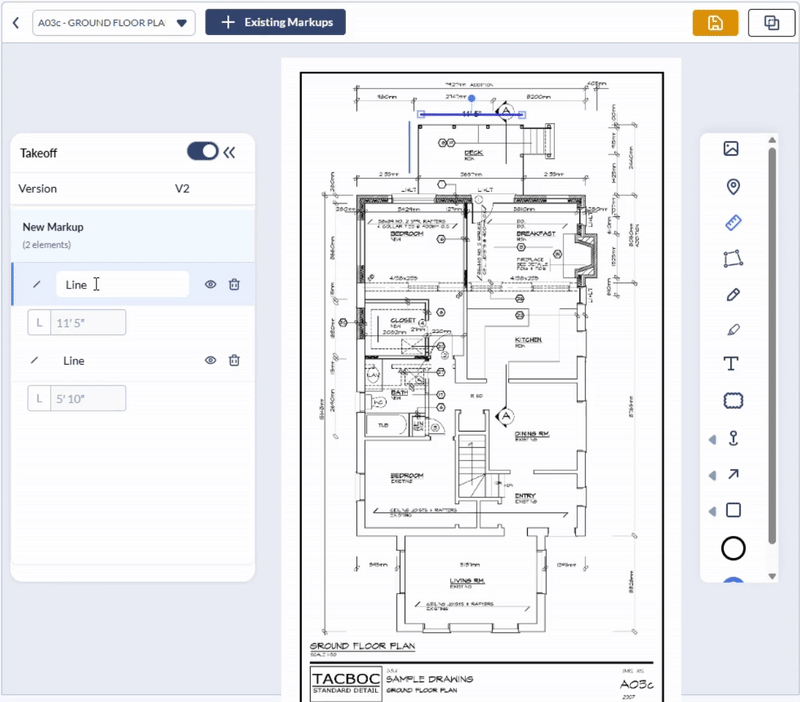
Task: Select the polygon area tool
Action: (732, 259)
